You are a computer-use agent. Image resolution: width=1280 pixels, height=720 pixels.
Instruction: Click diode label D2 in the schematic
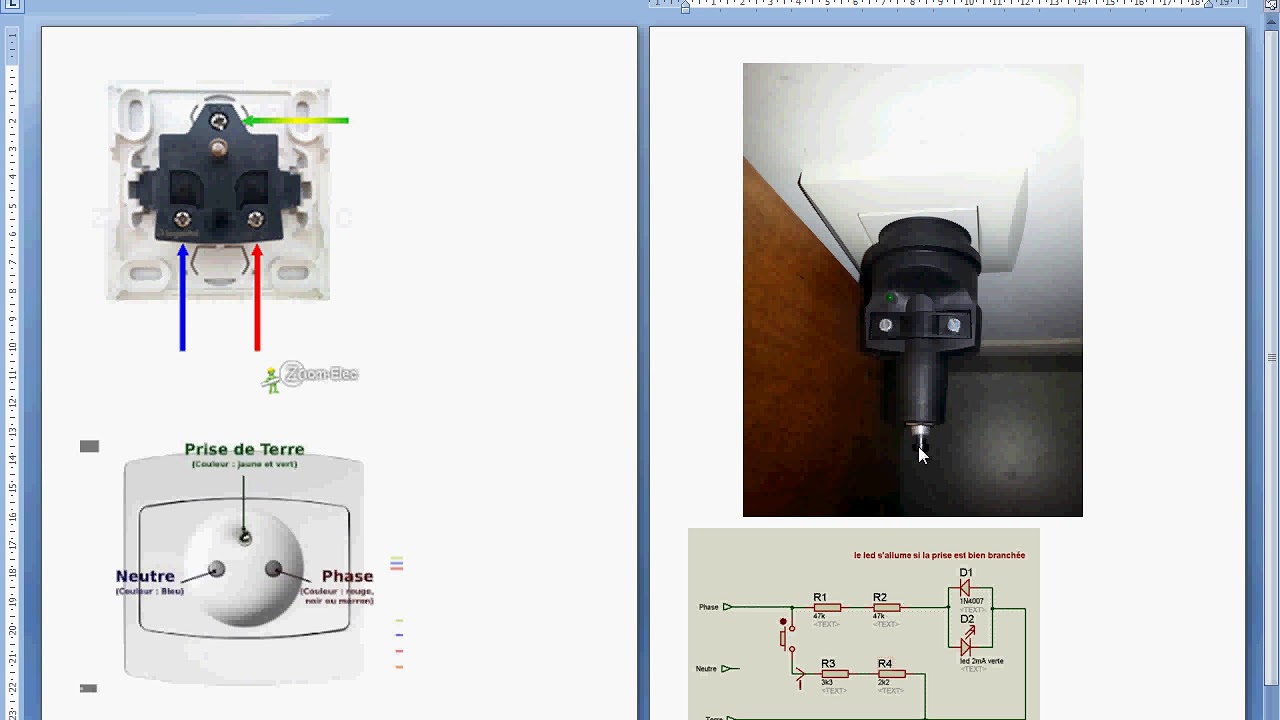[967, 620]
